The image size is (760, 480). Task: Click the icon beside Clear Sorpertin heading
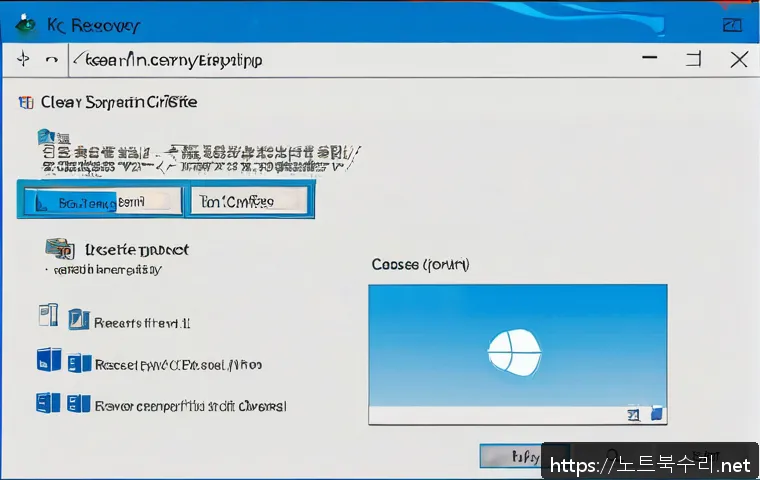coord(26,102)
